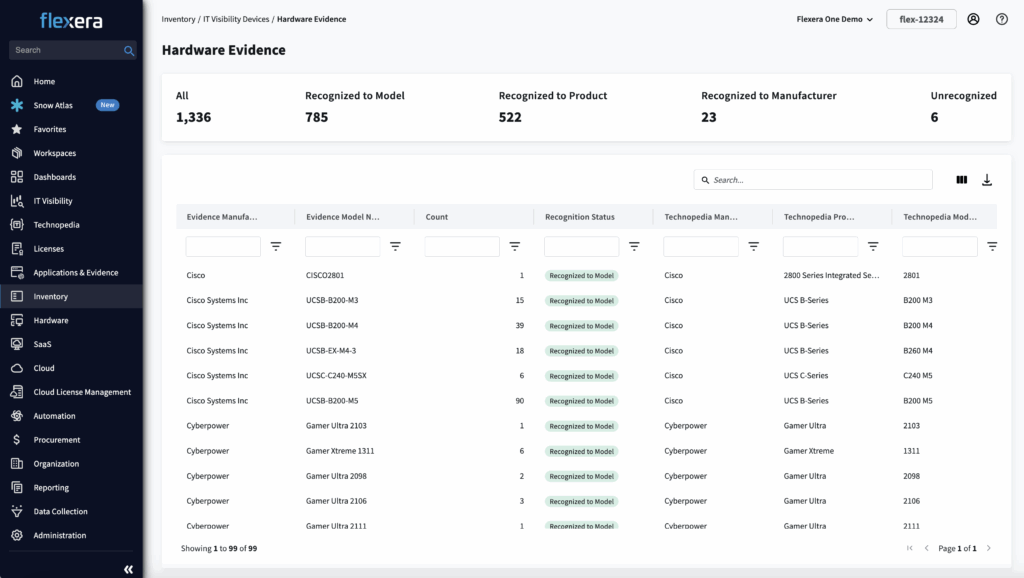
Task: Click IT Visibility Devices breadcrumb link
Action: pyautogui.click(x=236, y=19)
